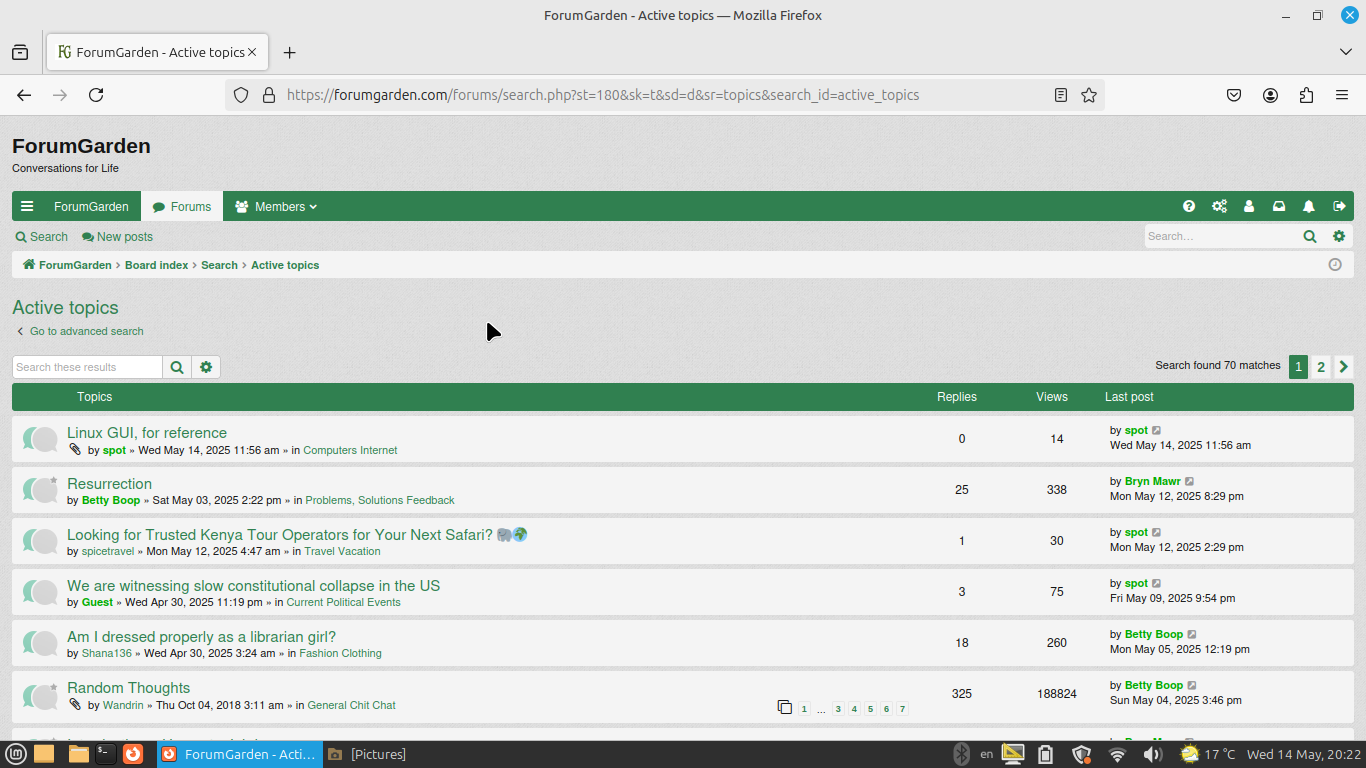Jump to last post icon by Betty Boop, May 05
This screenshot has height=768, width=1366.
[x=1192, y=634]
